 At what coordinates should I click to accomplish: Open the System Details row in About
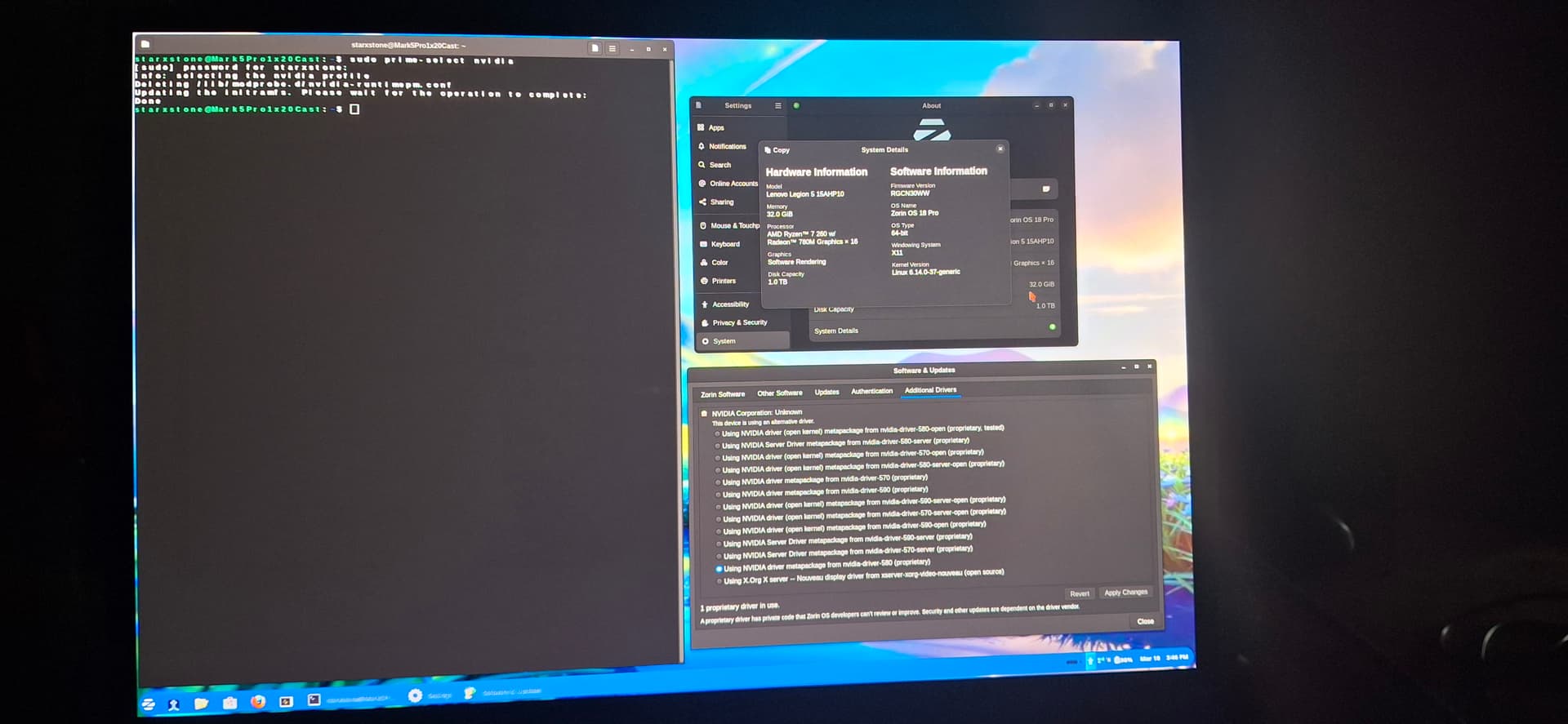(x=934, y=330)
